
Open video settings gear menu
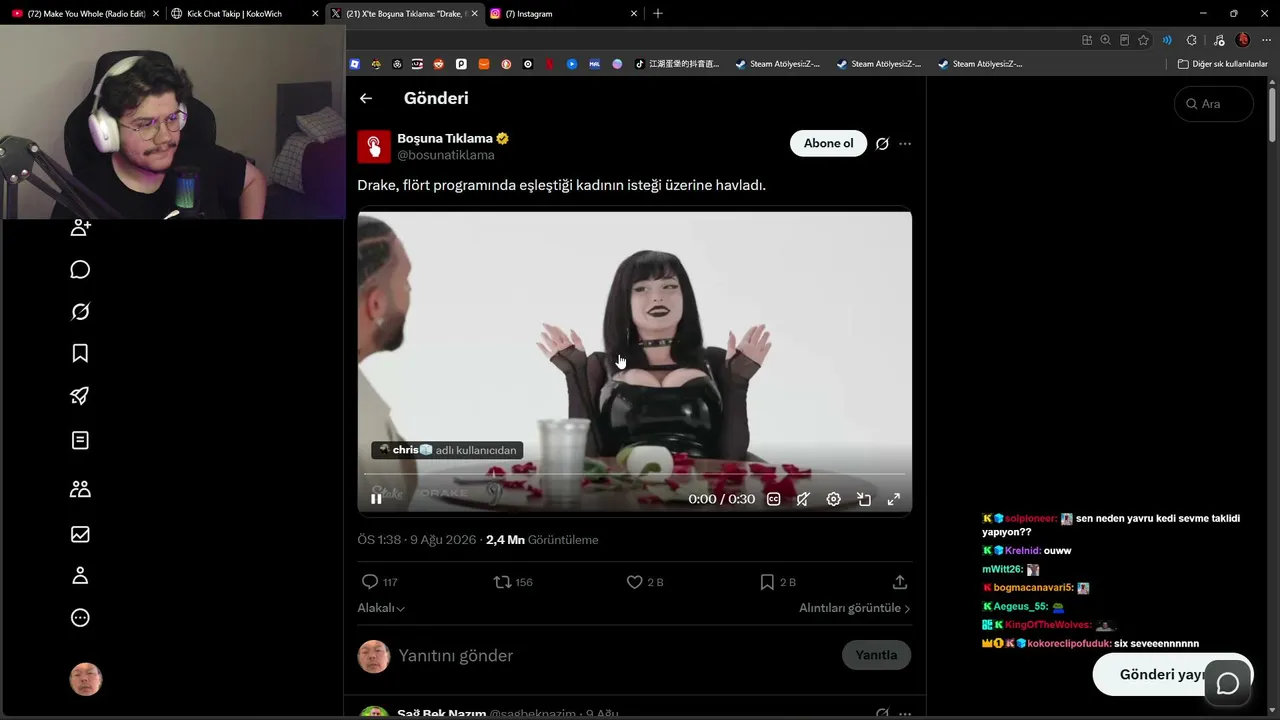click(833, 499)
